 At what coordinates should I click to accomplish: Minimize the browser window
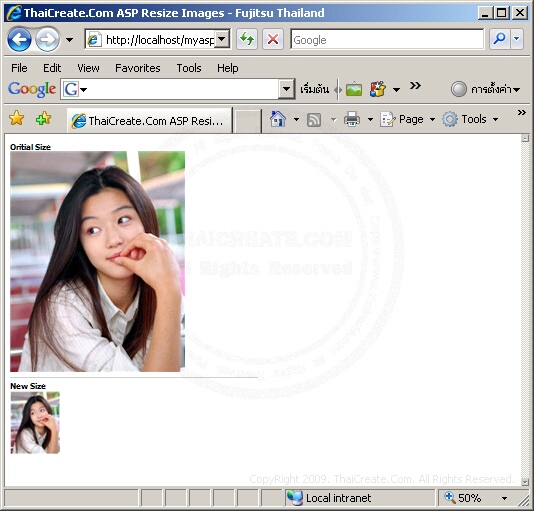[x=485, y=13]
